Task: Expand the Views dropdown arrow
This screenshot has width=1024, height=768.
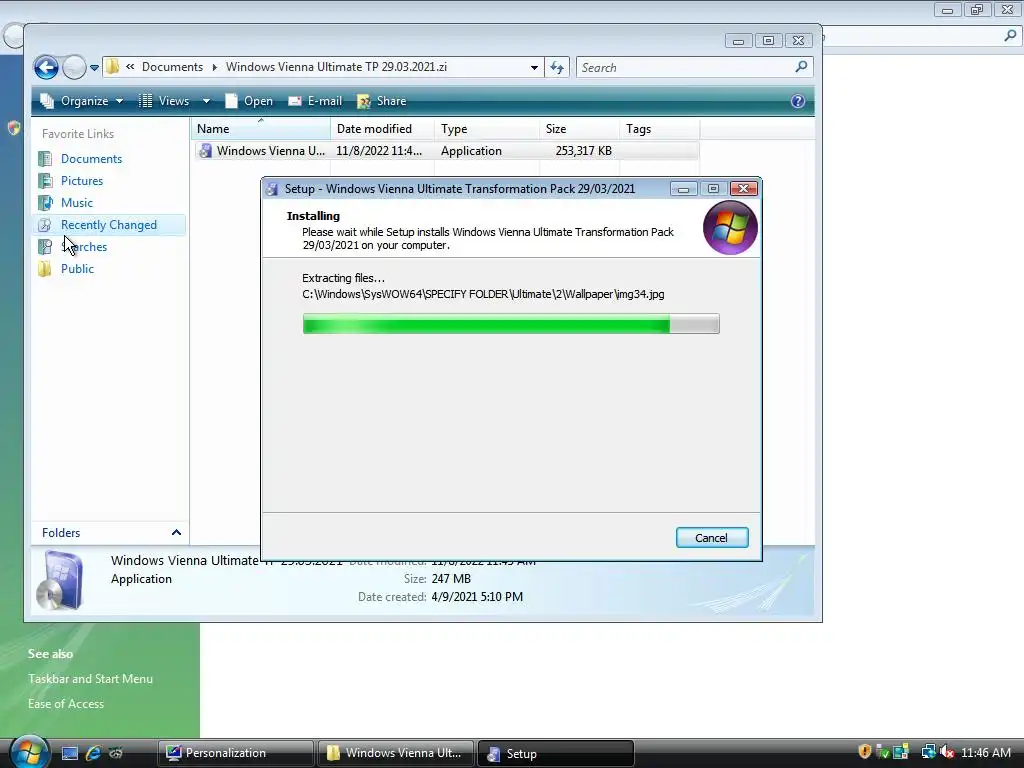Action: tap(206, 101)
